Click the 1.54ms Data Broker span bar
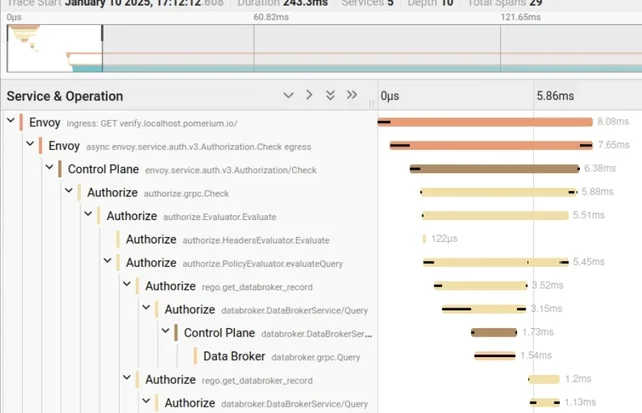Image resolution: width=642 pixels, height=413 pixels. [495, 355]
